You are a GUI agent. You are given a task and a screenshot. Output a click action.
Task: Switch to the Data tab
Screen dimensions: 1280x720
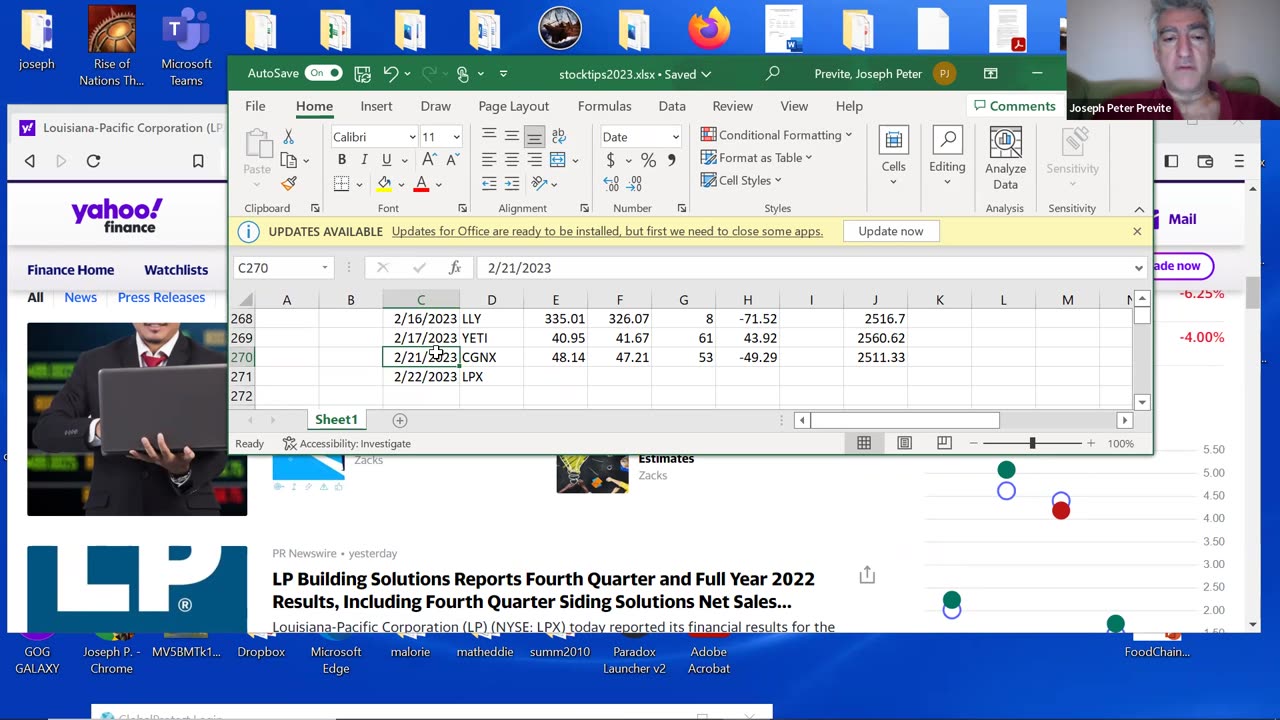pyautogui.click(x=672, y=106)
